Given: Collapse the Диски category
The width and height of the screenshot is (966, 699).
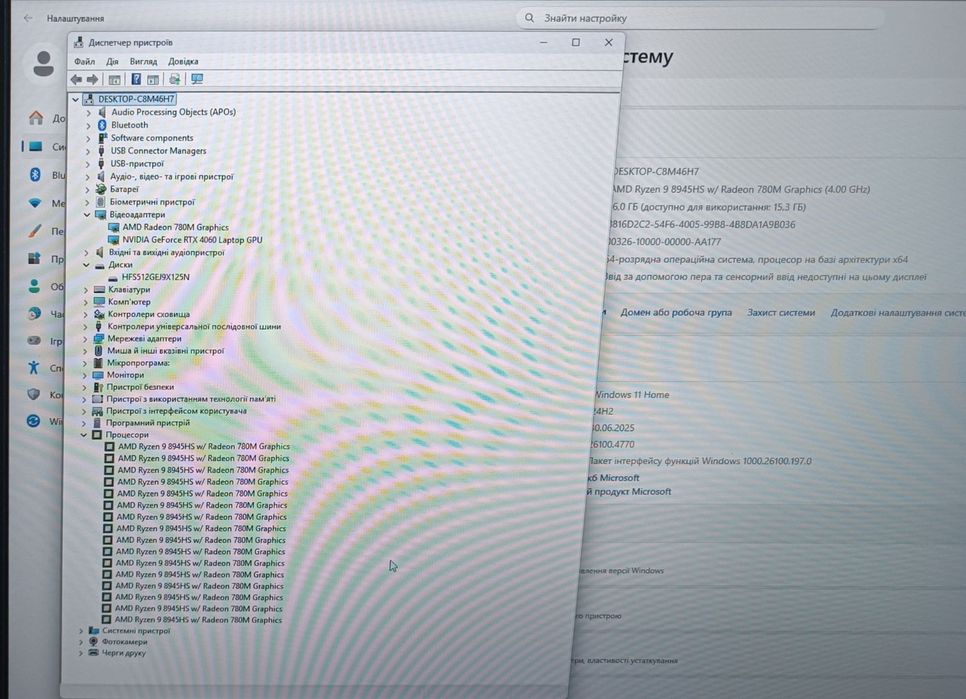Looking at the screenshot, I should click(x=86, y=265).
